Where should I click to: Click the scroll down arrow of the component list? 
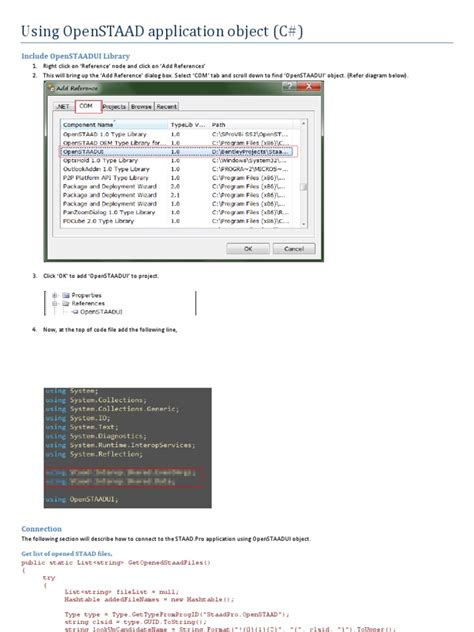[303, 224]
